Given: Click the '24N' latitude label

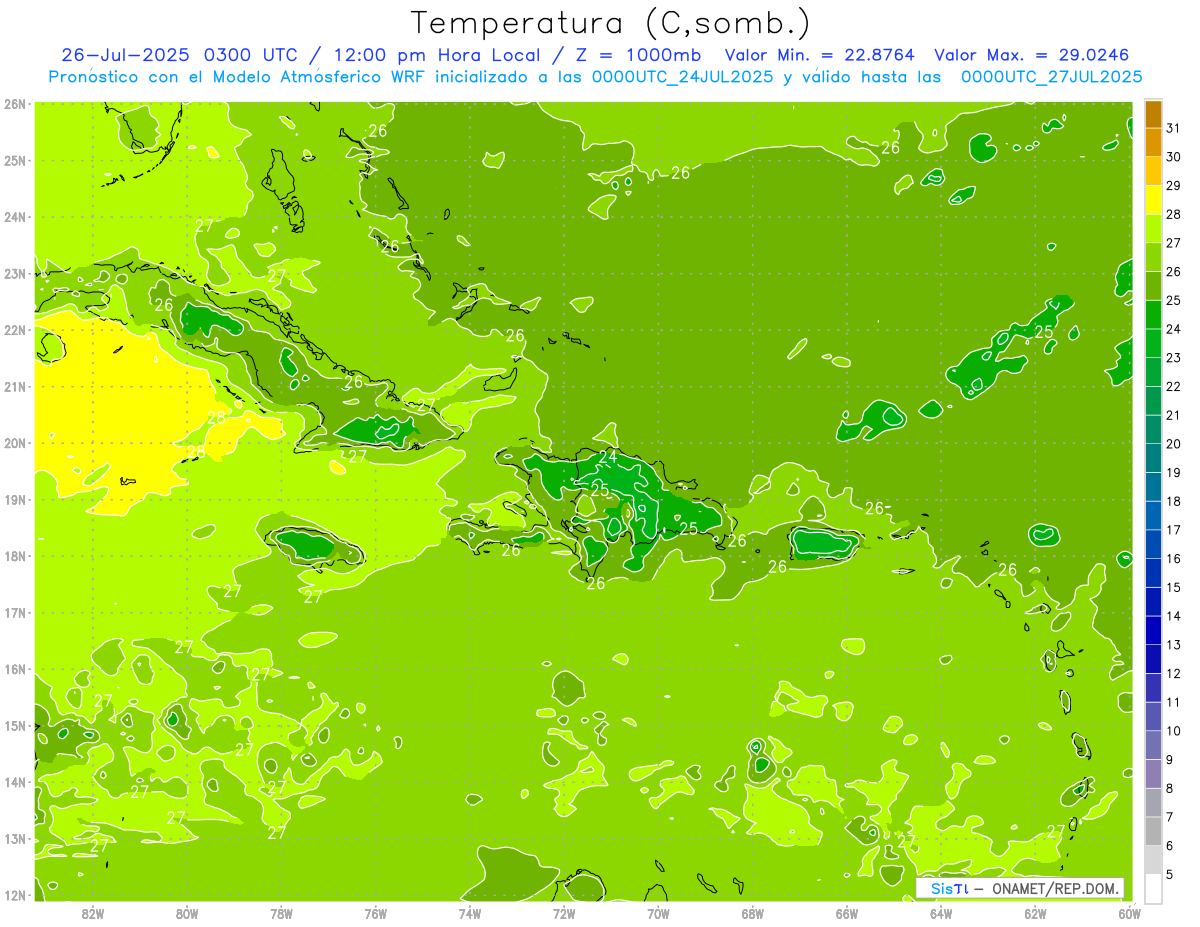Looking at the screenshot, I should pyautogui.click(x=14, y=217).
